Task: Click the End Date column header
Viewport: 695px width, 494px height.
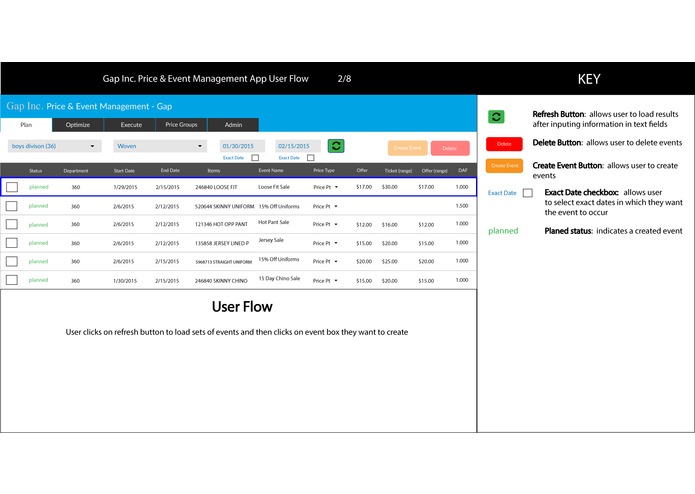Action: tap(170, 170)
